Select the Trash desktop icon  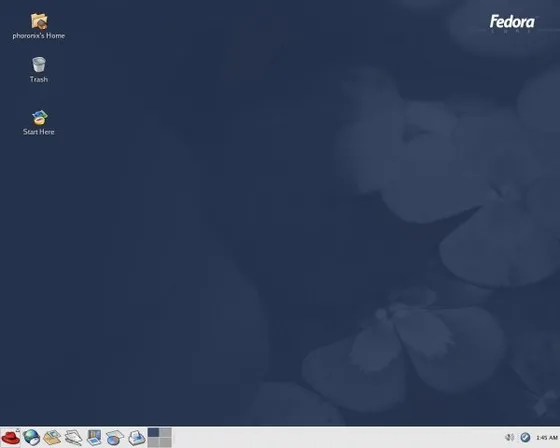click(x=39, y=65)
